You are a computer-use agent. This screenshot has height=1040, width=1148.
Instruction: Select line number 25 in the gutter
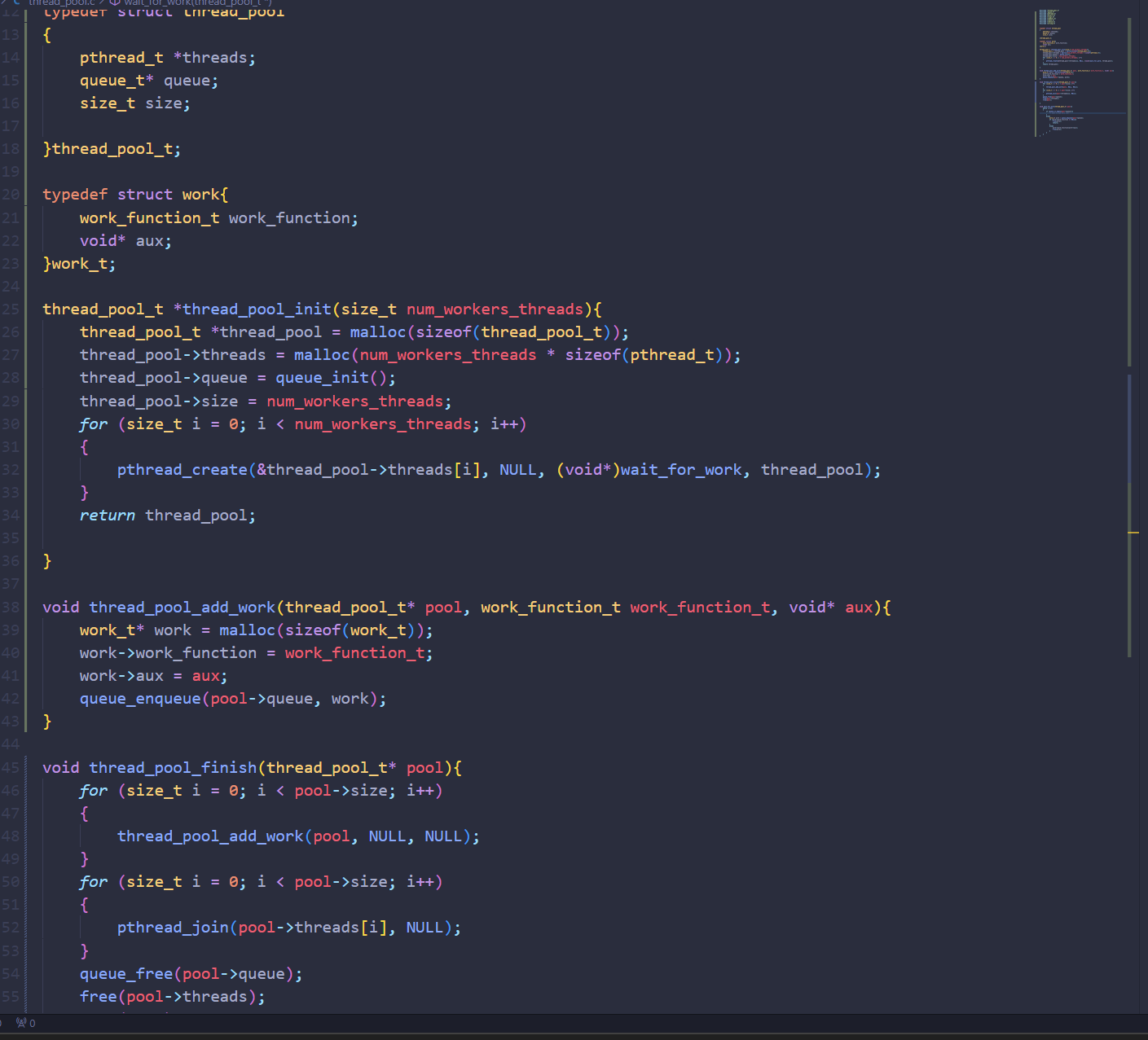[10, 309]
